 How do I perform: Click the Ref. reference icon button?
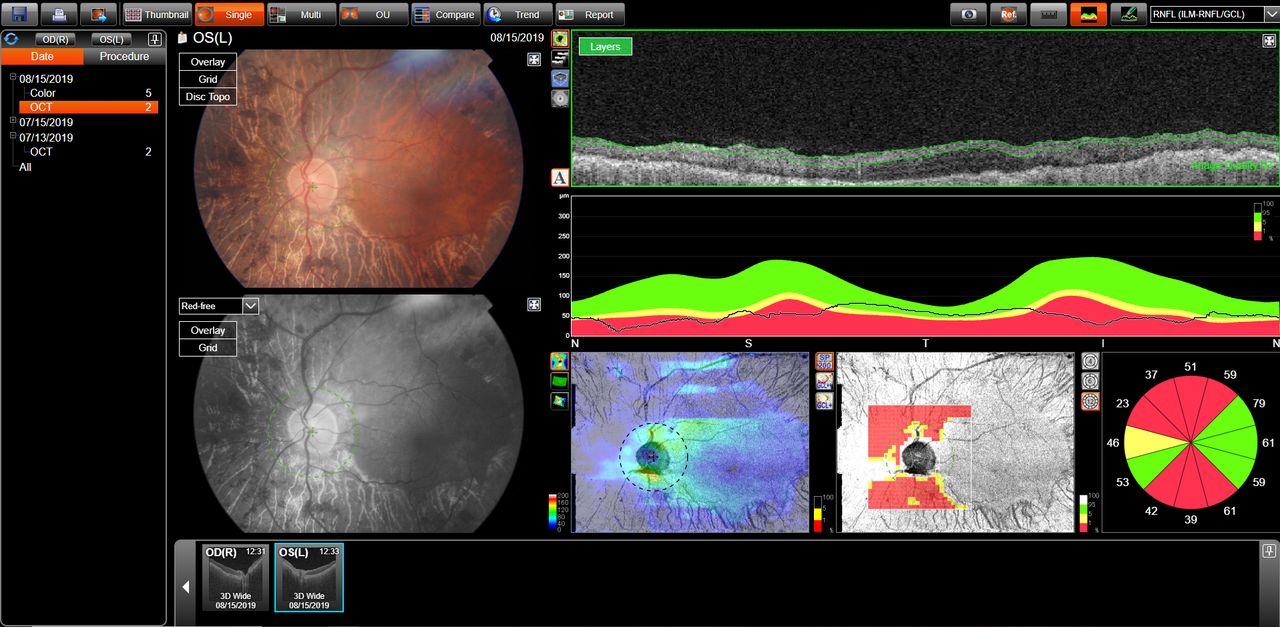click(1008, 15)
